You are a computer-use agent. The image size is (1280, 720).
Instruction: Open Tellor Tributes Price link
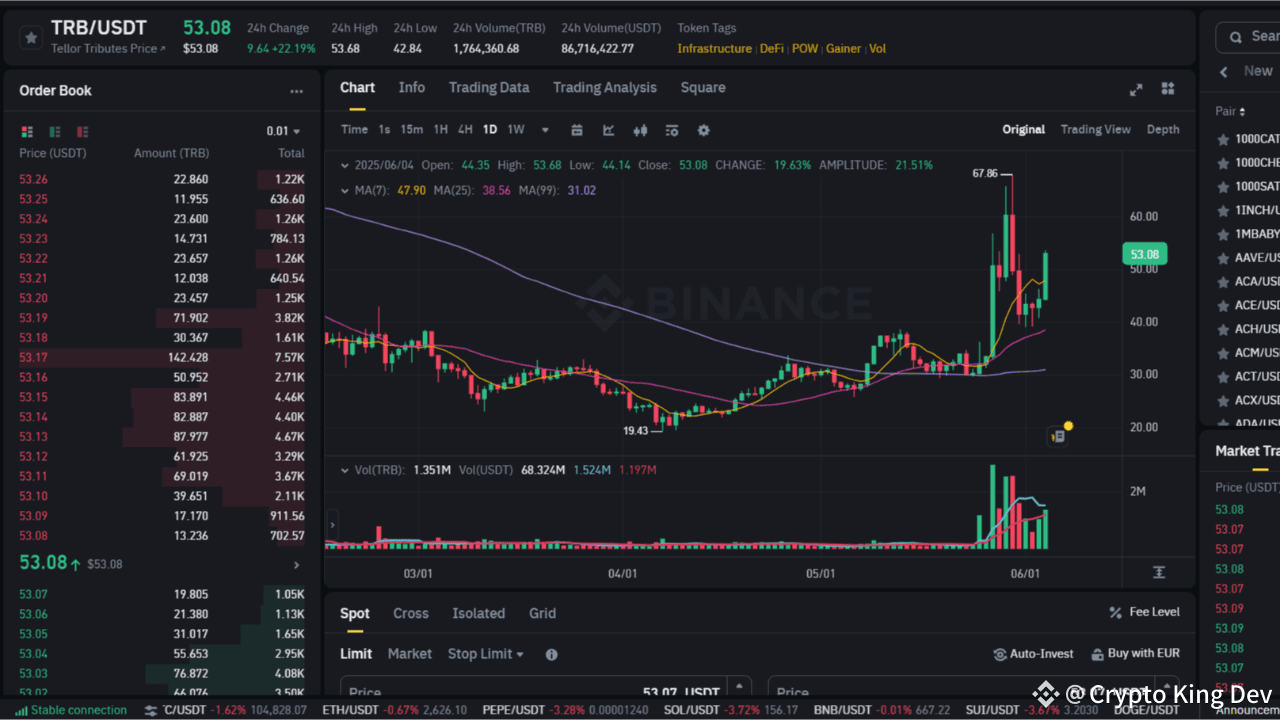[x=108, y=49]
